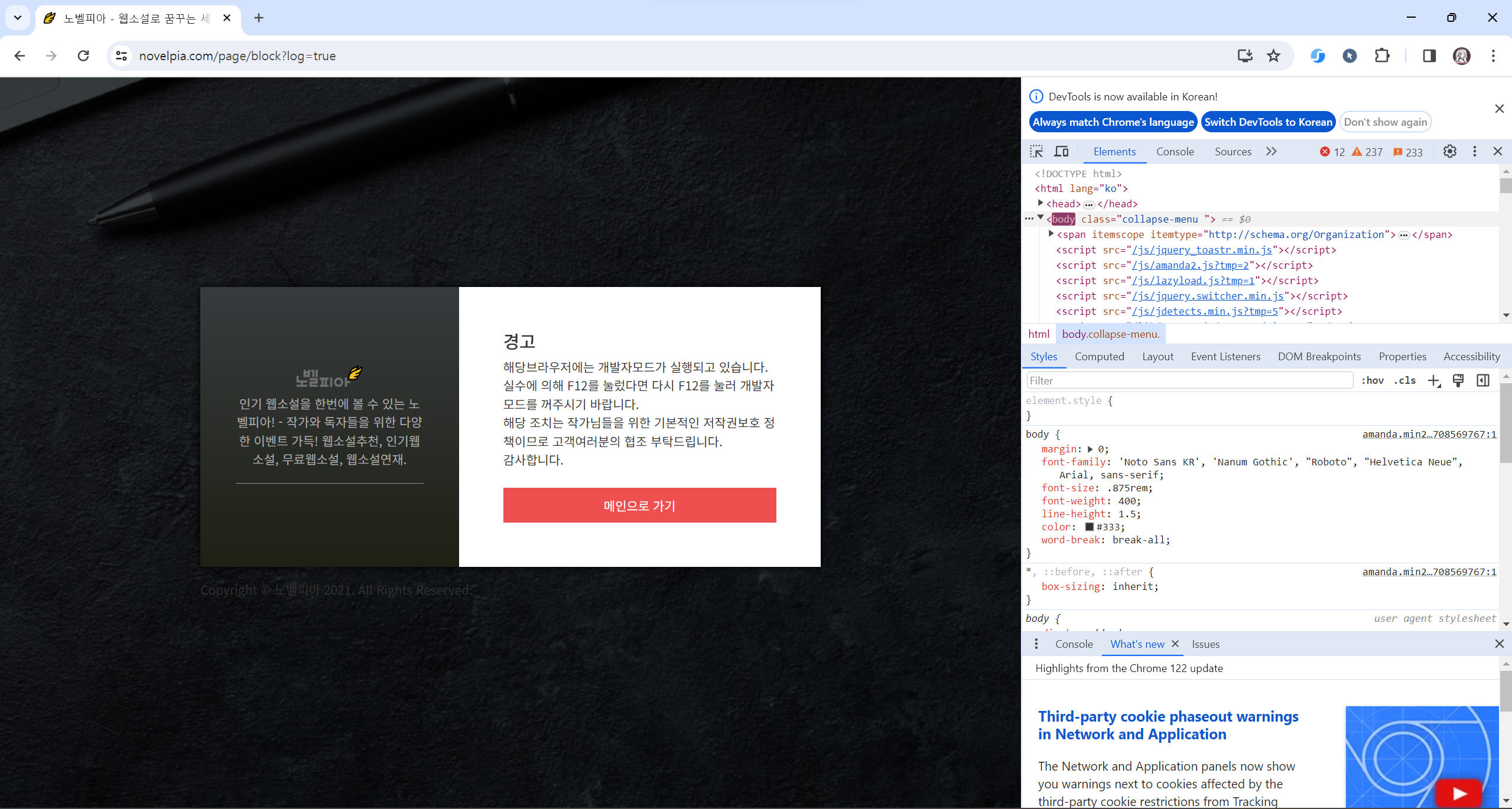
Task: Install app icon in address bar
Action: point(1245,56)
